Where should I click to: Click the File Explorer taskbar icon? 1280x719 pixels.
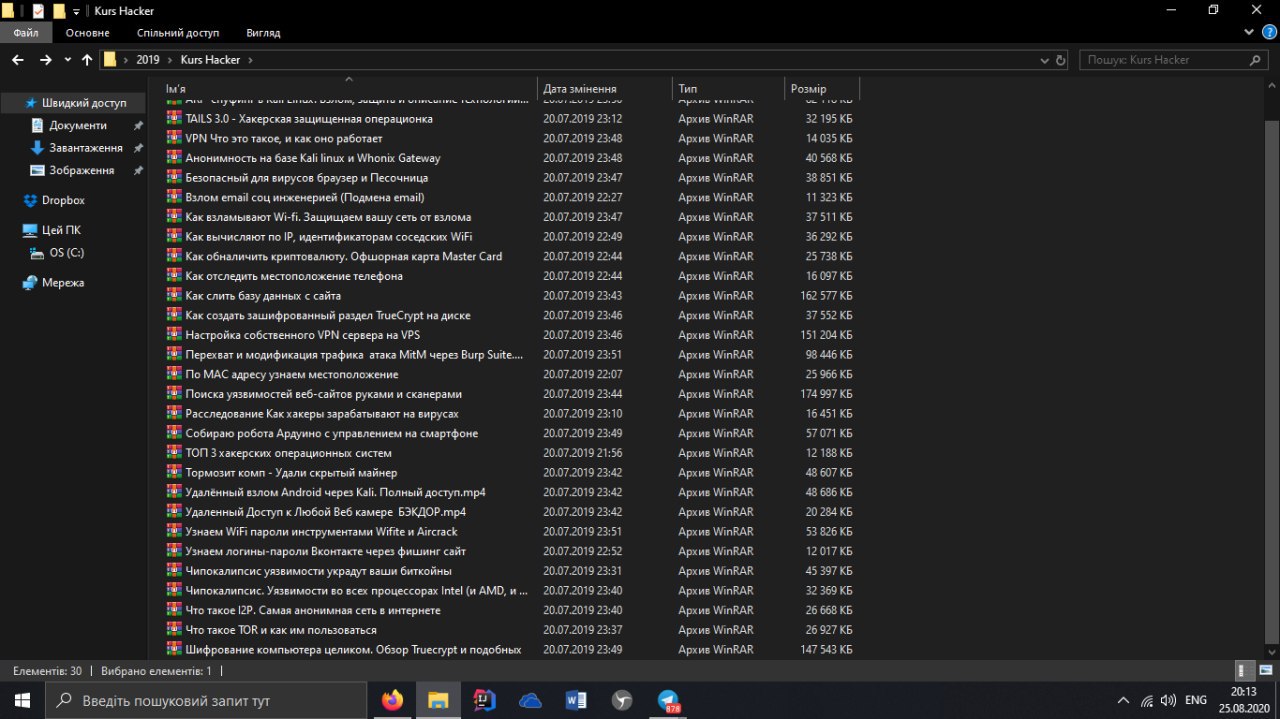437,700
